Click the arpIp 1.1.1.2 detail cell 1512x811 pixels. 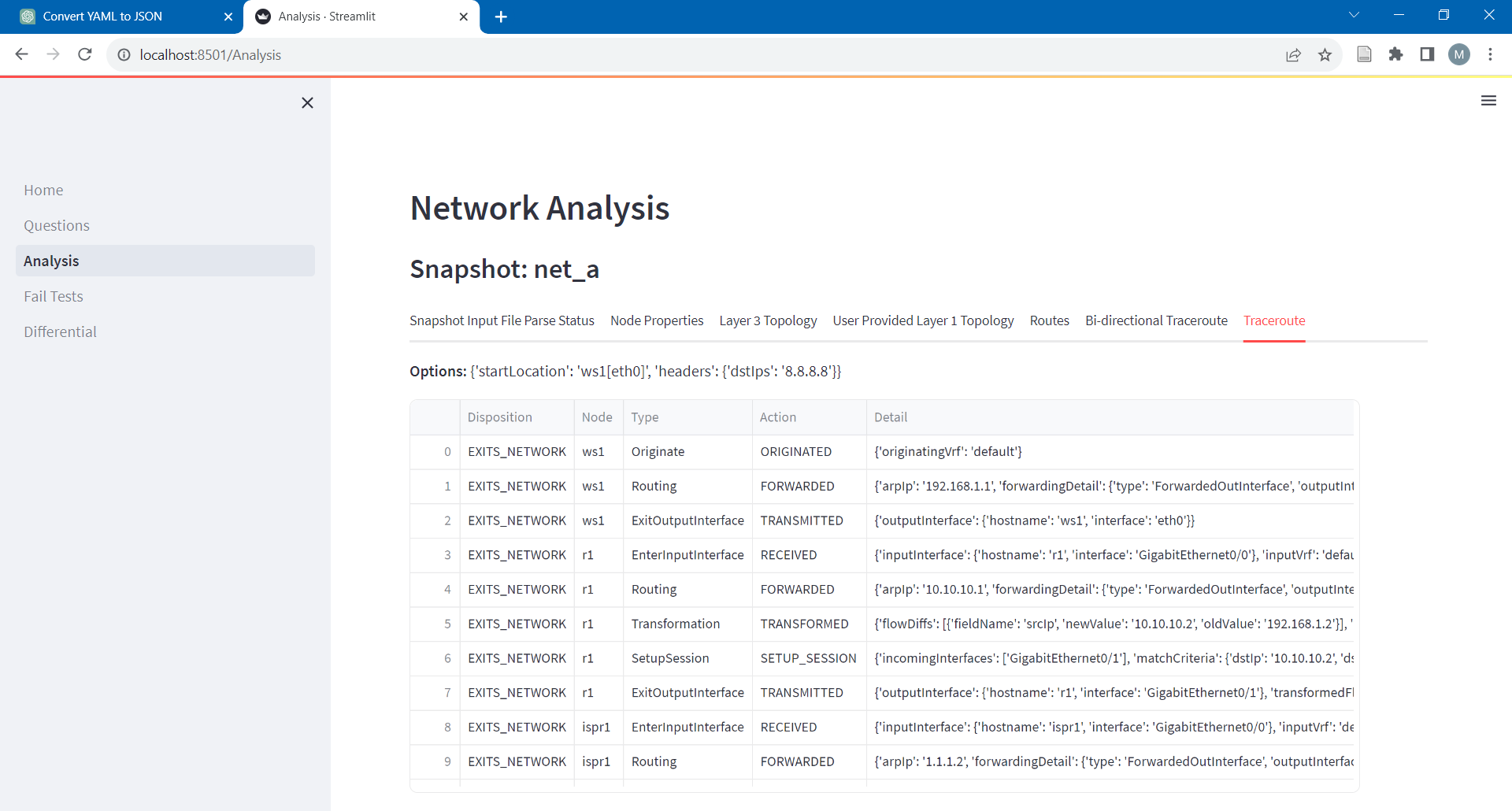point(1110,761)
